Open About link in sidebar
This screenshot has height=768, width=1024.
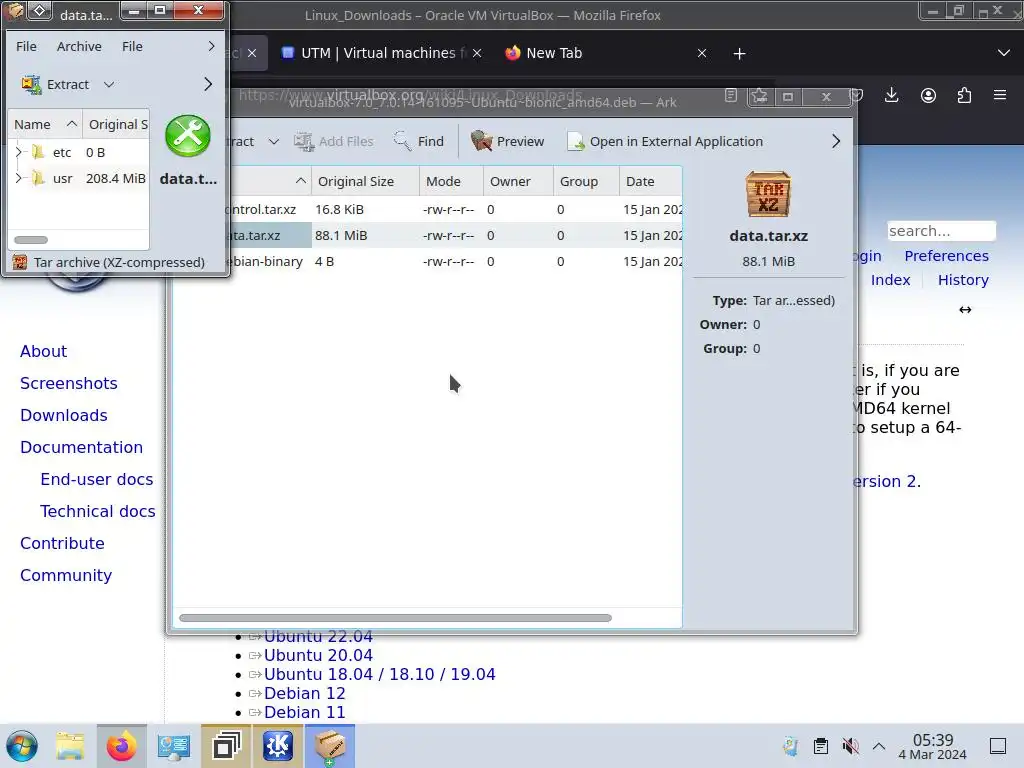point(43,351)
